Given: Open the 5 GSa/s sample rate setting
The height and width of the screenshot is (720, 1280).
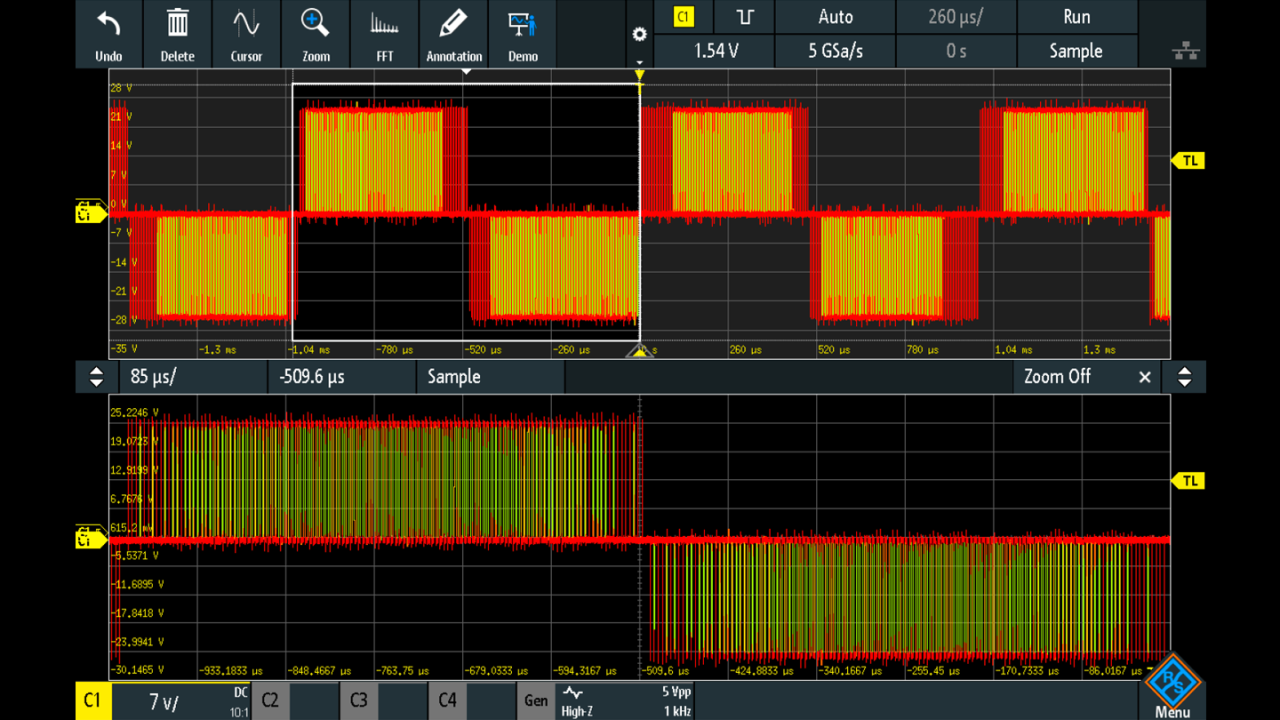Looking at the screenshot, I should [x=835, y=51].
